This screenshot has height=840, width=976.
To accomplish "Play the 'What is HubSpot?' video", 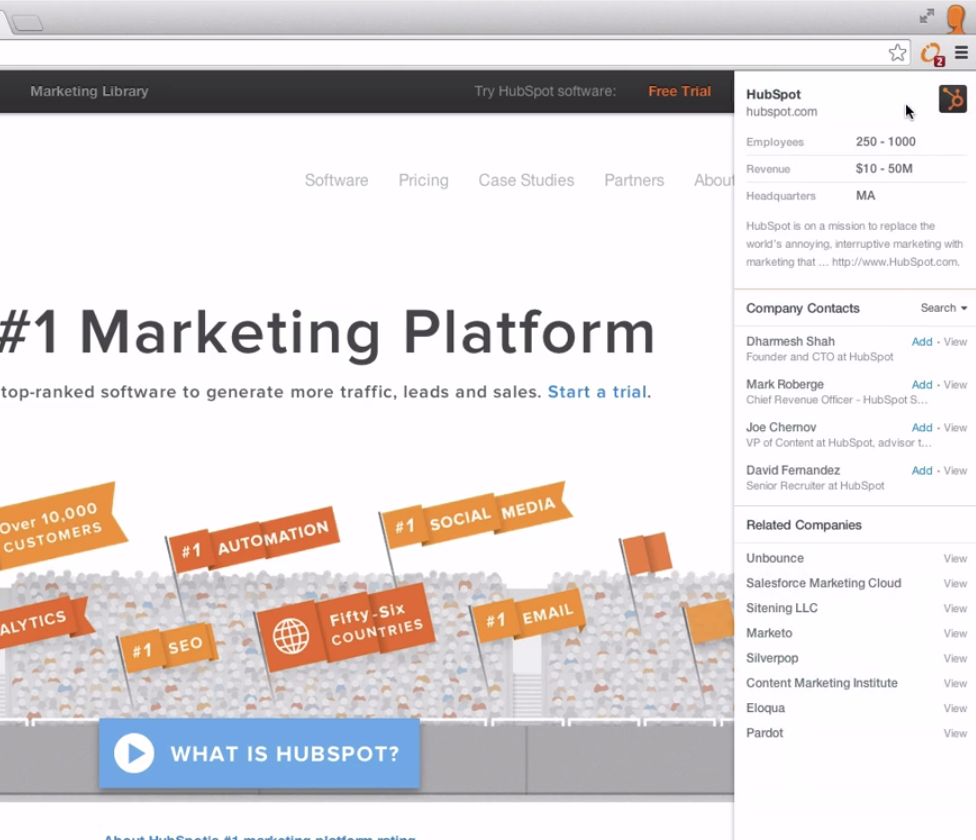I will click(x=260, y=754).
